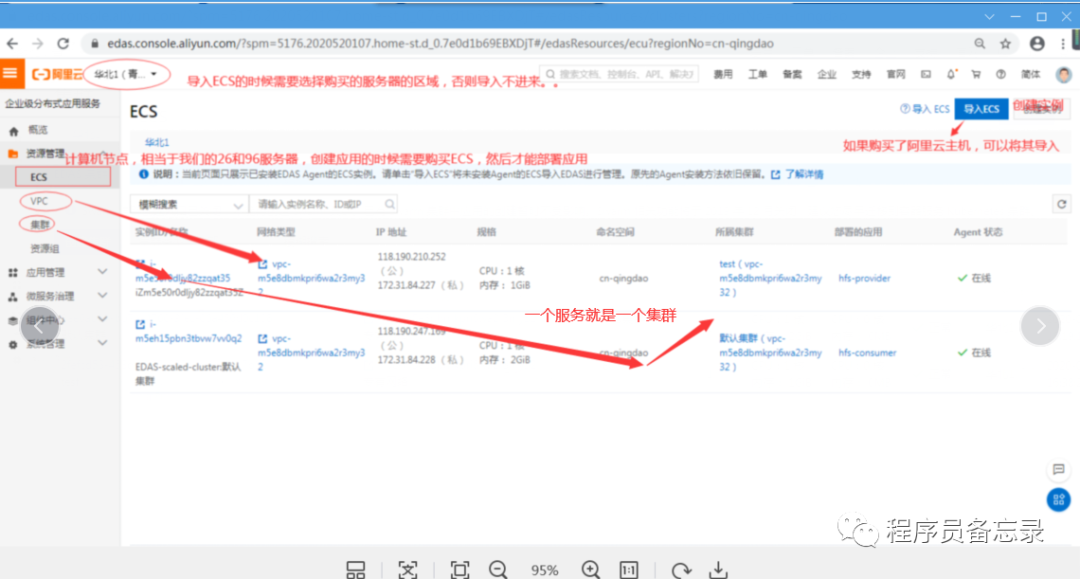Screen dimensions: 1080x579
Task: Click the text recognition icon in viewer toolbar
Action: pos(408,569)
